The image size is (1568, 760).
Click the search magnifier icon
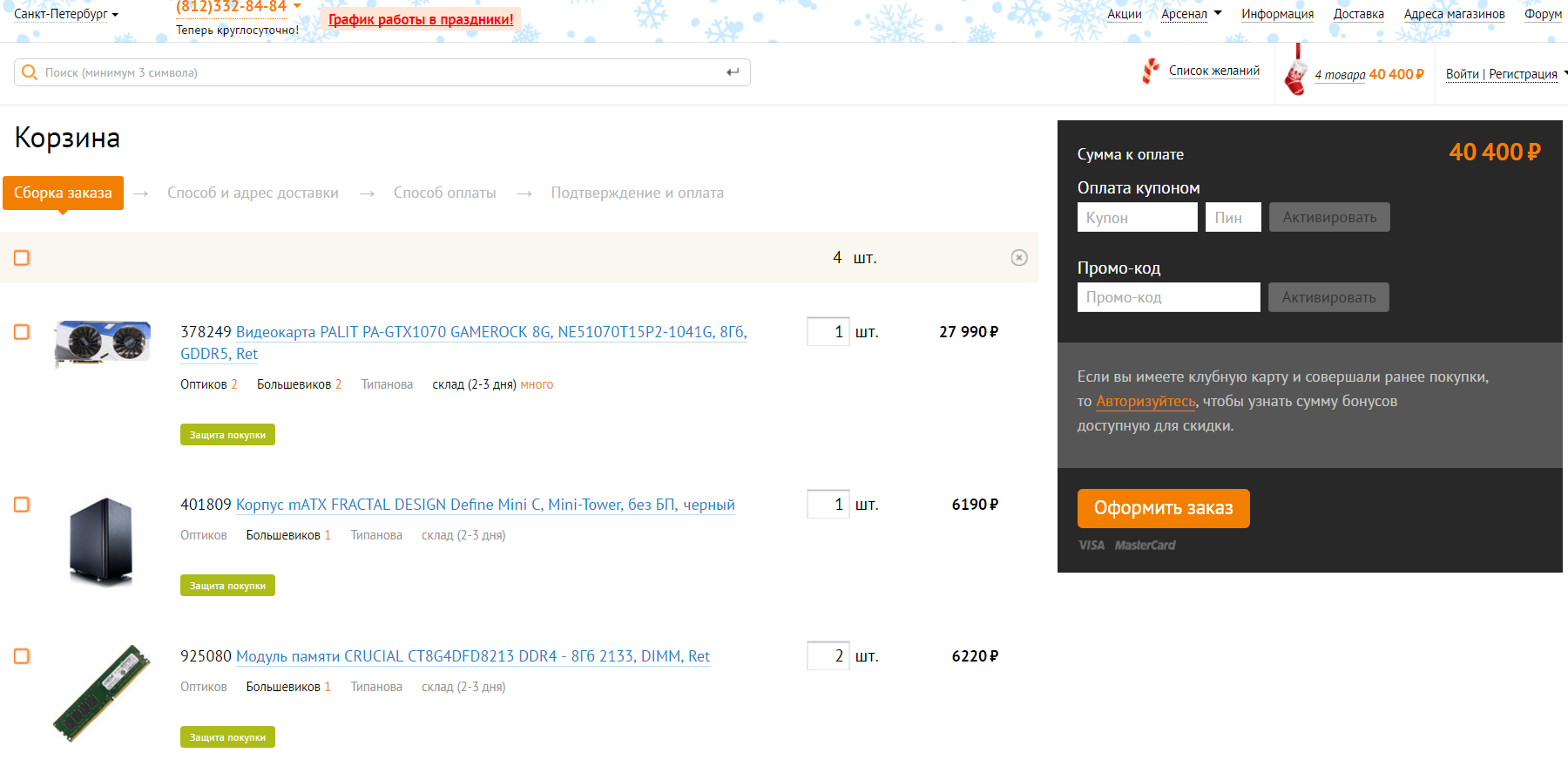[30, 72]
